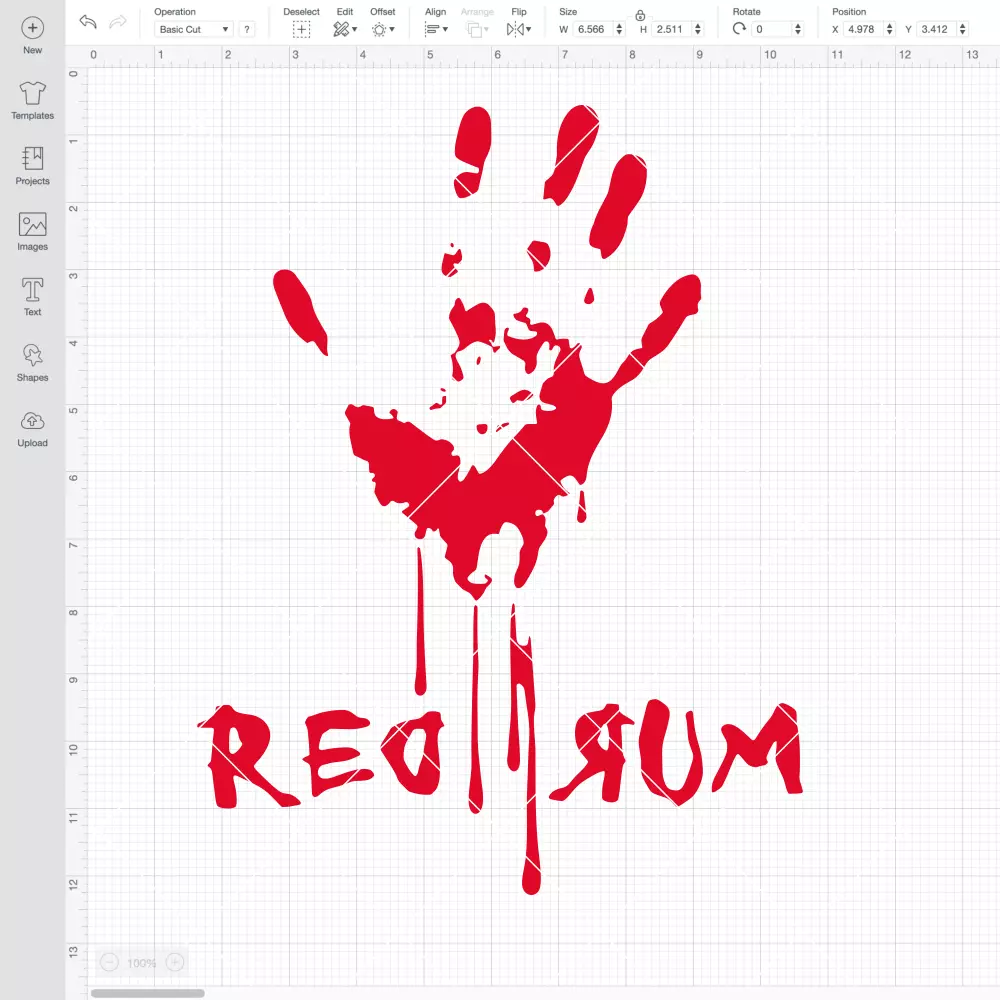1000x1000 pixels.
Task: Click the Undo arrow
Action: click(88, 22)
